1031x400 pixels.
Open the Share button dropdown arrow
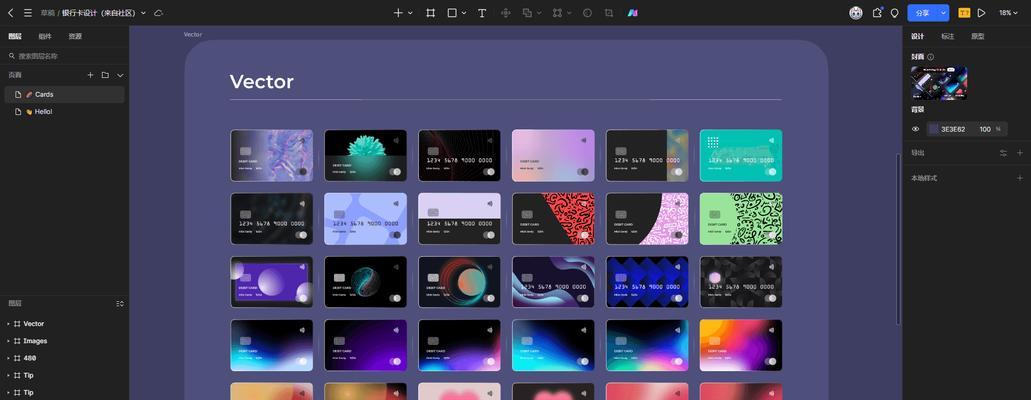pyautogui.click(x=944, y=12)
